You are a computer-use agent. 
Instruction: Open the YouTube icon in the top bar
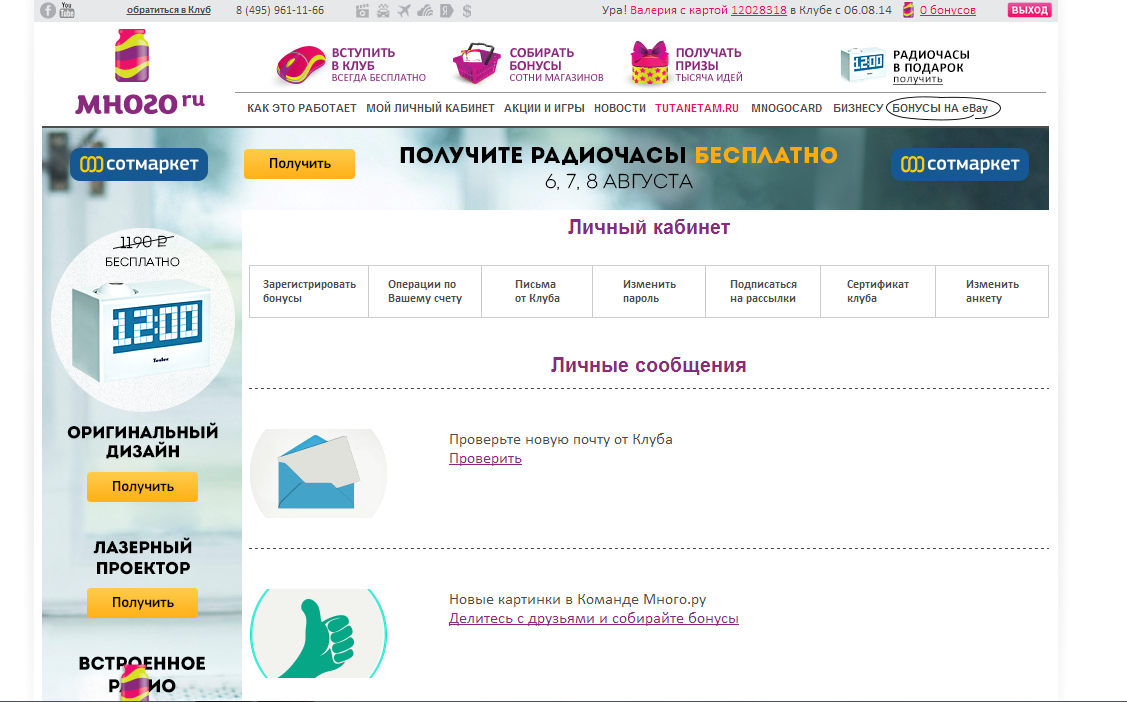(67, 10)
